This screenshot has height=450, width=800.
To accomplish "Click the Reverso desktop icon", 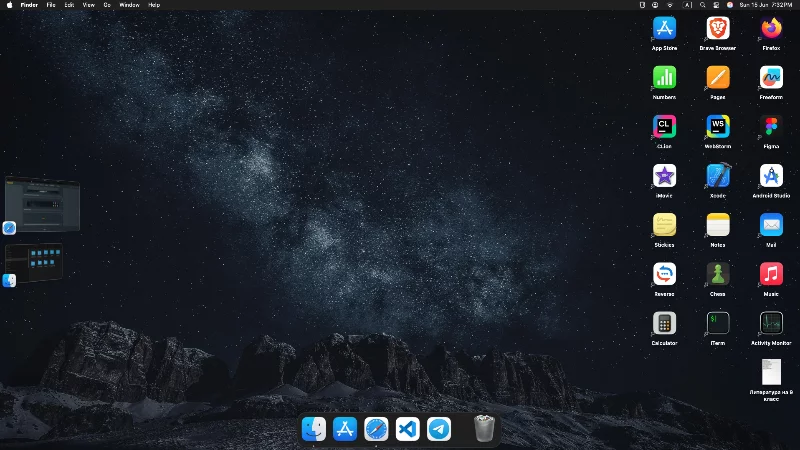I will click(664, 274).
